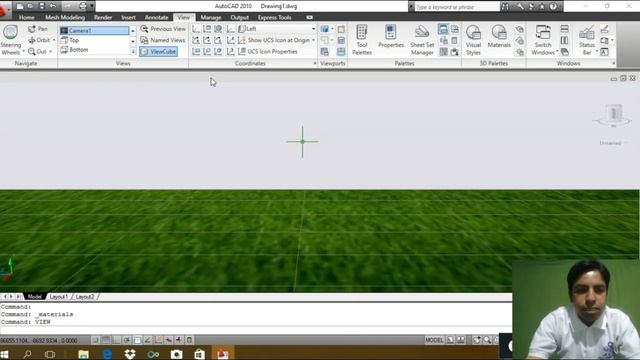Expand Show UCS Icon at Origin dropdown
The height and width of the screenshot is (360, 640).
coord(313,40)
